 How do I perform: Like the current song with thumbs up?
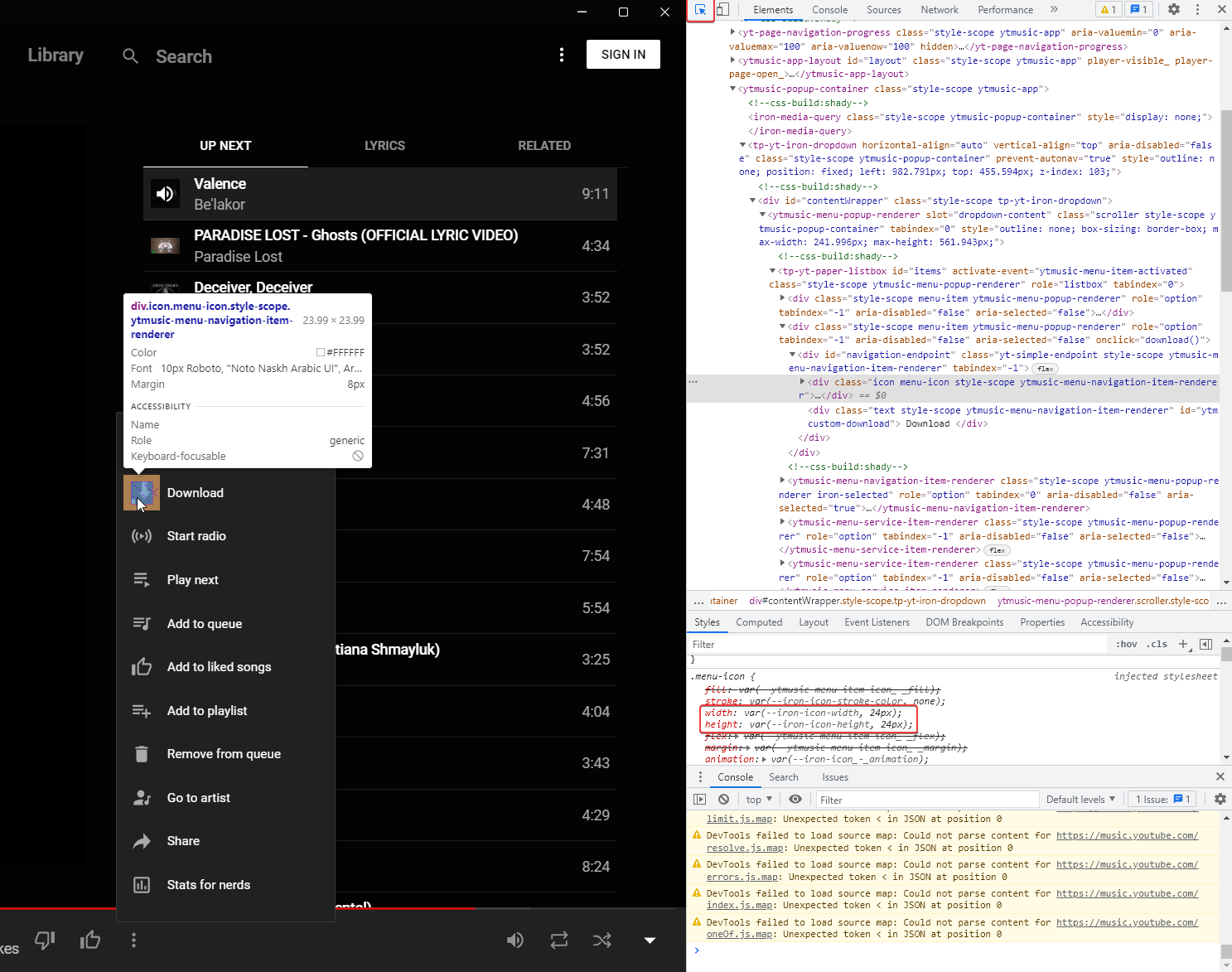point(90,940)
